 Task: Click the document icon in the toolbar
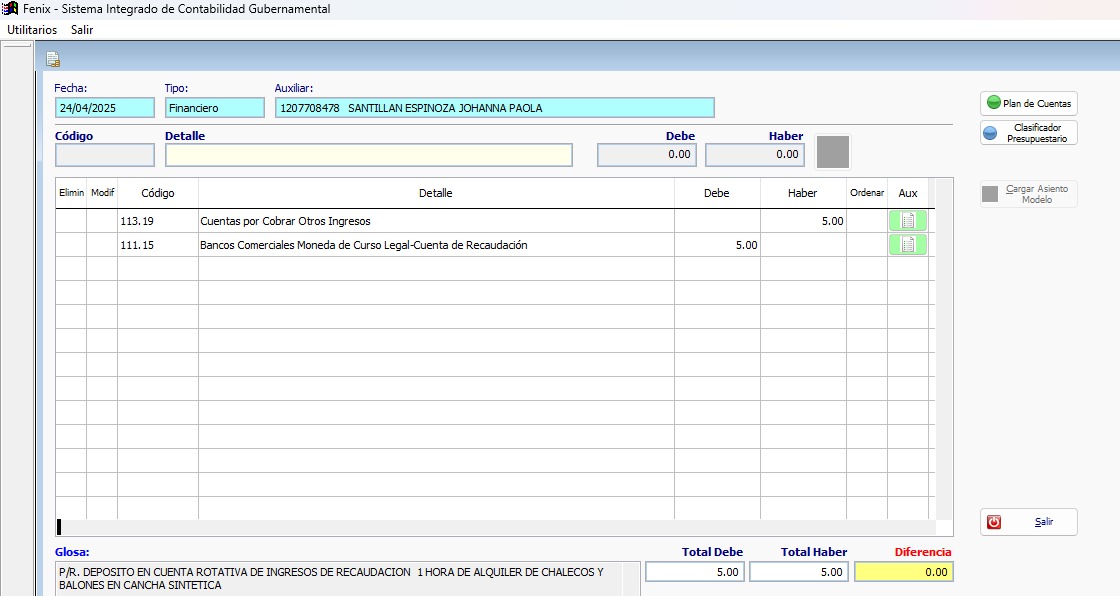click(52, 59)
